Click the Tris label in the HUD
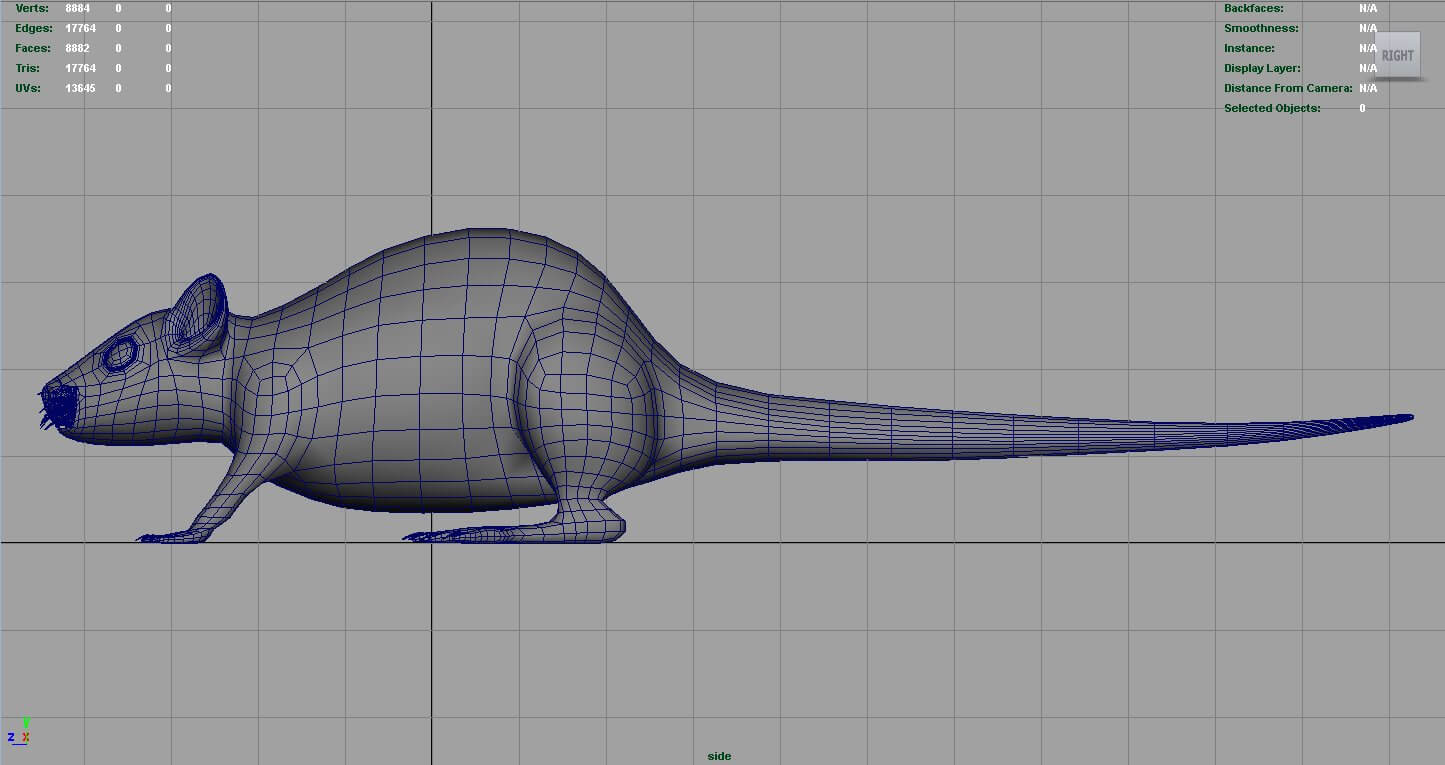Screen dimensions: 1445x765 tap(28, 68)
